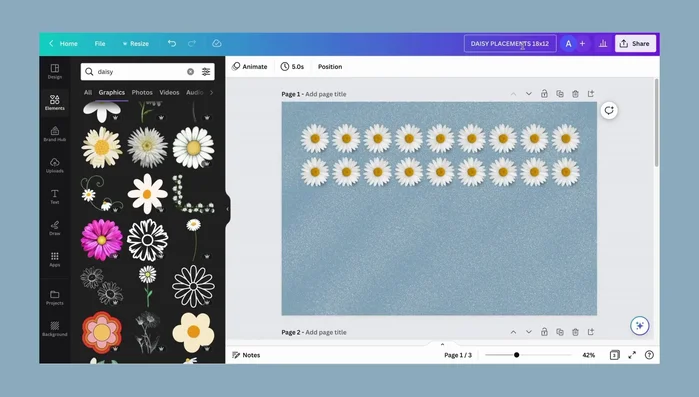Collapse the elements side panel
This screenshot has width=699, height=397.
pyautogui.click(x=228, y=209)
